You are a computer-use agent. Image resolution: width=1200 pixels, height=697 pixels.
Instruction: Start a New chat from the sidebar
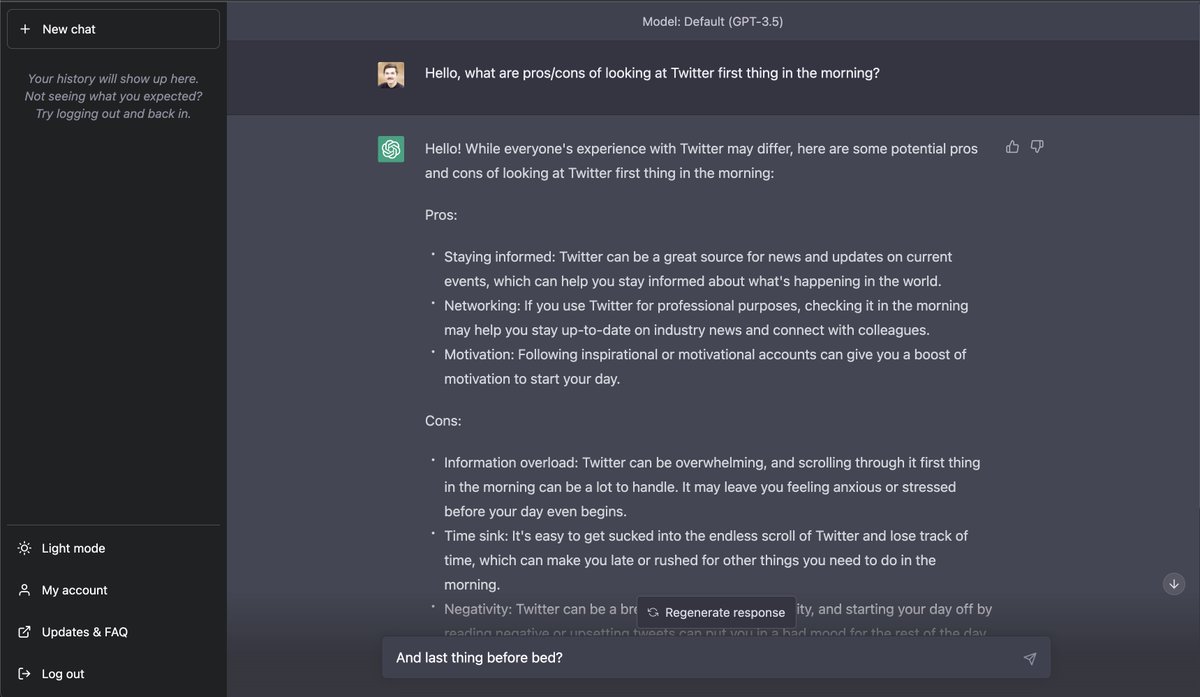[x=113, y=29]
